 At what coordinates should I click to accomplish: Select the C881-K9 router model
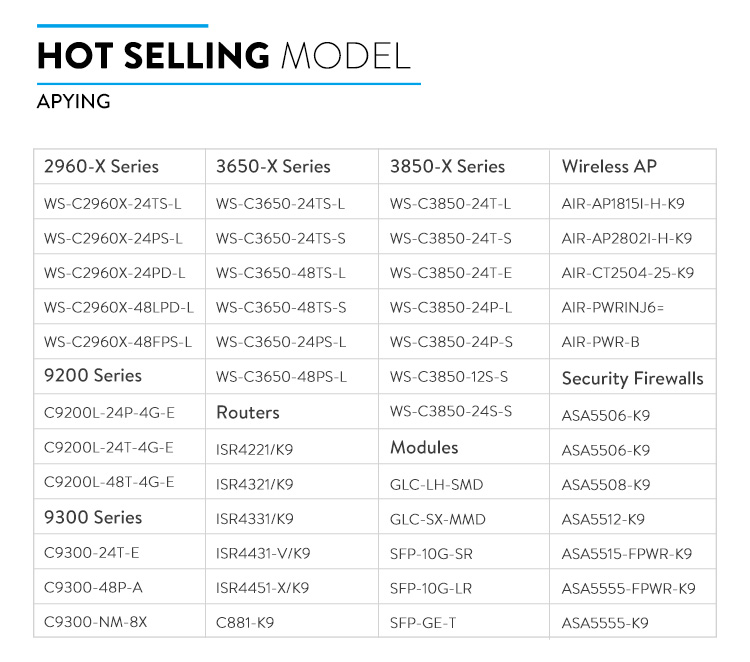coord(245,622)
